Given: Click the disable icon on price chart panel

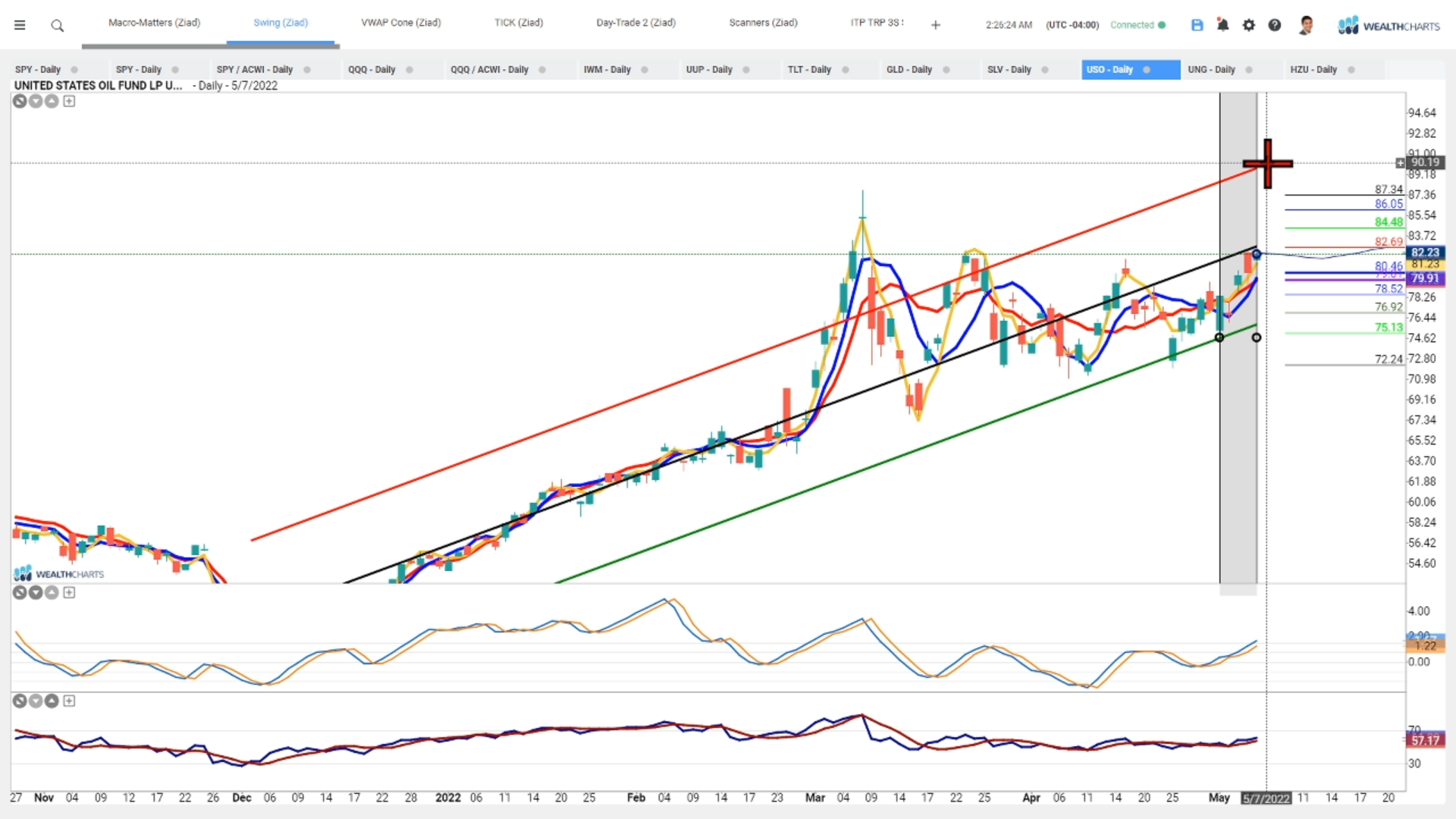Looking at the screenshot, I should (x=20, y=101).
